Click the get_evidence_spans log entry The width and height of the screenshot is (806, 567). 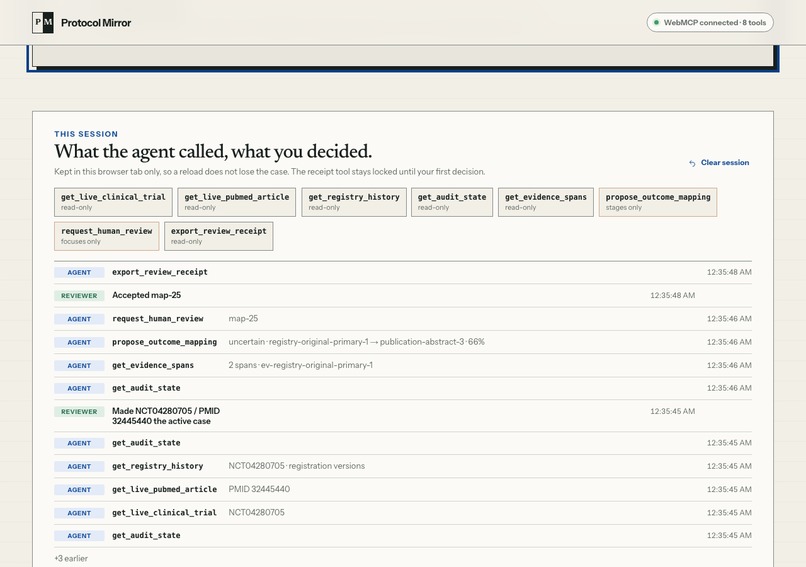pos(402,365)
